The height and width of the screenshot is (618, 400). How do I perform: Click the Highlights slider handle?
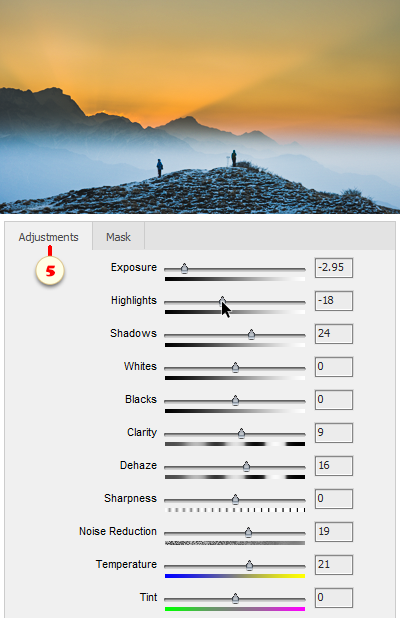tap(222, 302)
